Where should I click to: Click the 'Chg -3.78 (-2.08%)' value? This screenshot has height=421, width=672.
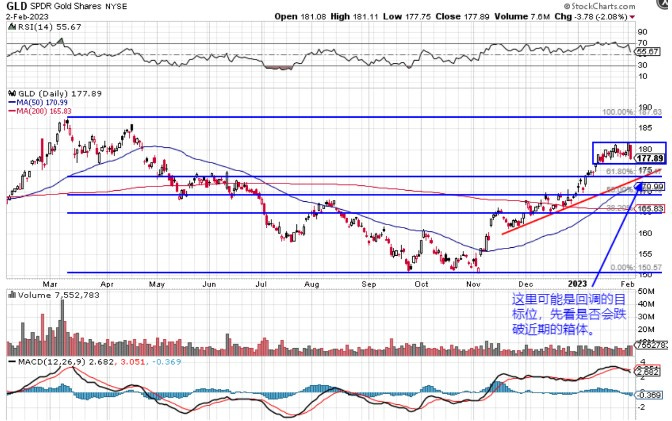(x=591, y=17)
